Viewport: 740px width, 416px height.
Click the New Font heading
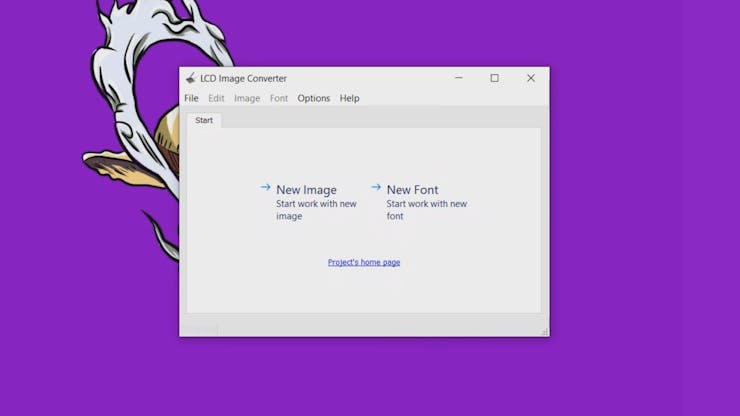pyautogui.click(x=412, y=190)
